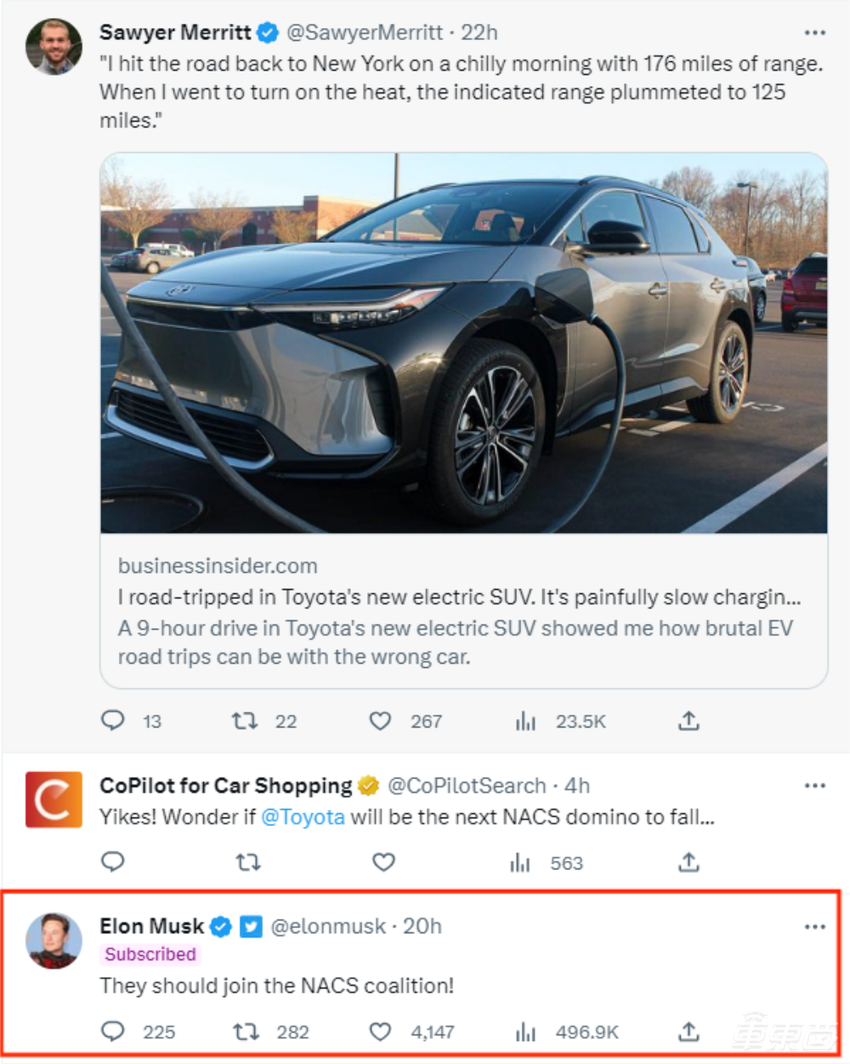Like Sawyer Merritt's tweet

point(380,721)
